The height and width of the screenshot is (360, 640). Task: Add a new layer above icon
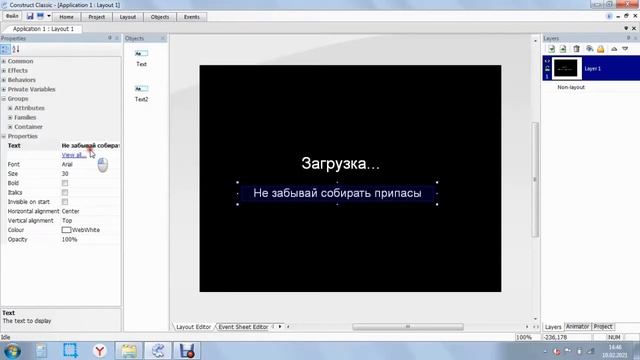(x=551, y=49)
